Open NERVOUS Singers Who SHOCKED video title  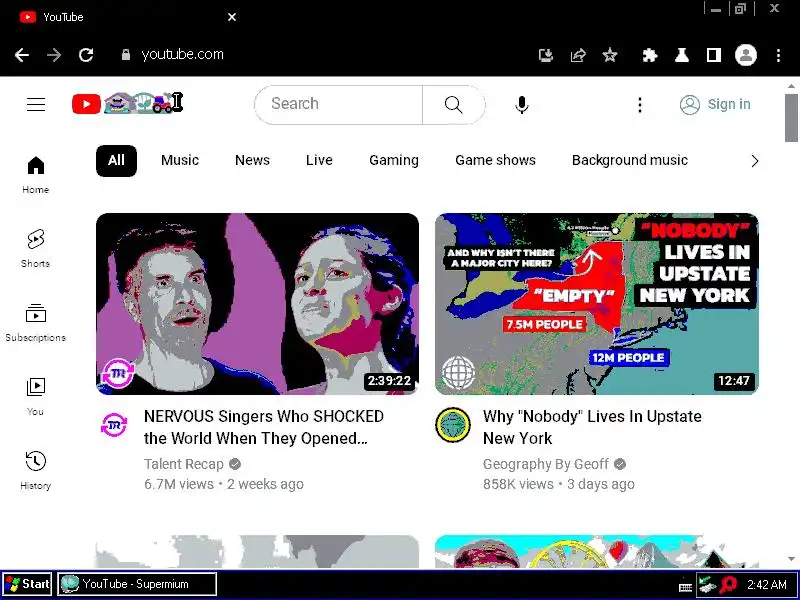(x=264, y=428)
